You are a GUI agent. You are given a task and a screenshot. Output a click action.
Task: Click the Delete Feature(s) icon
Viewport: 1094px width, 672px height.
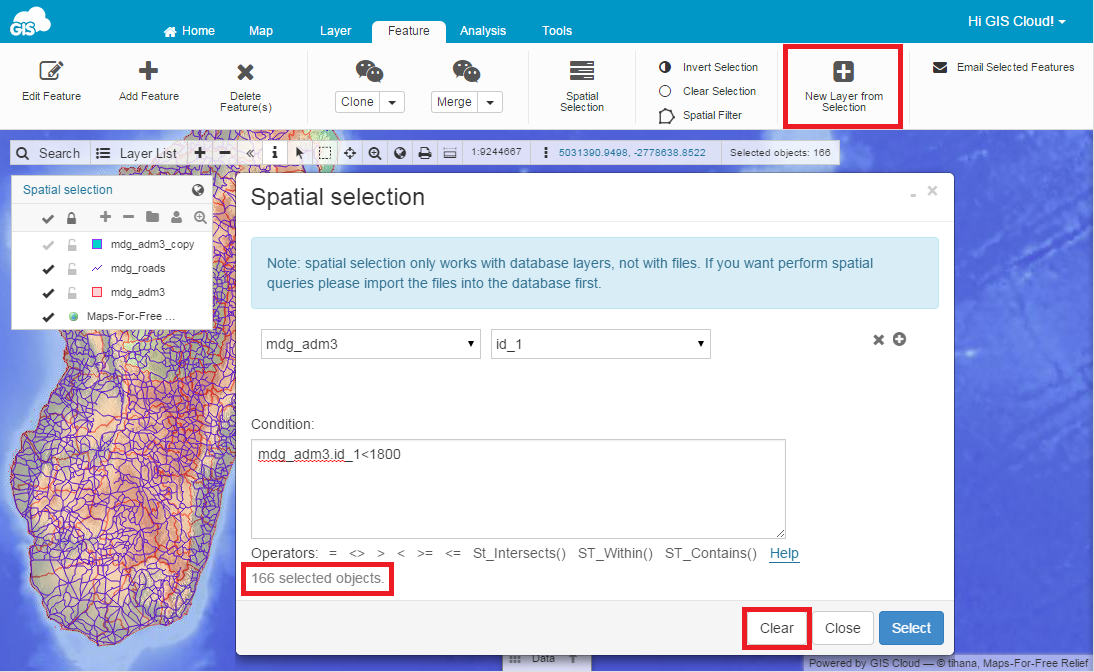coord(245,73)
